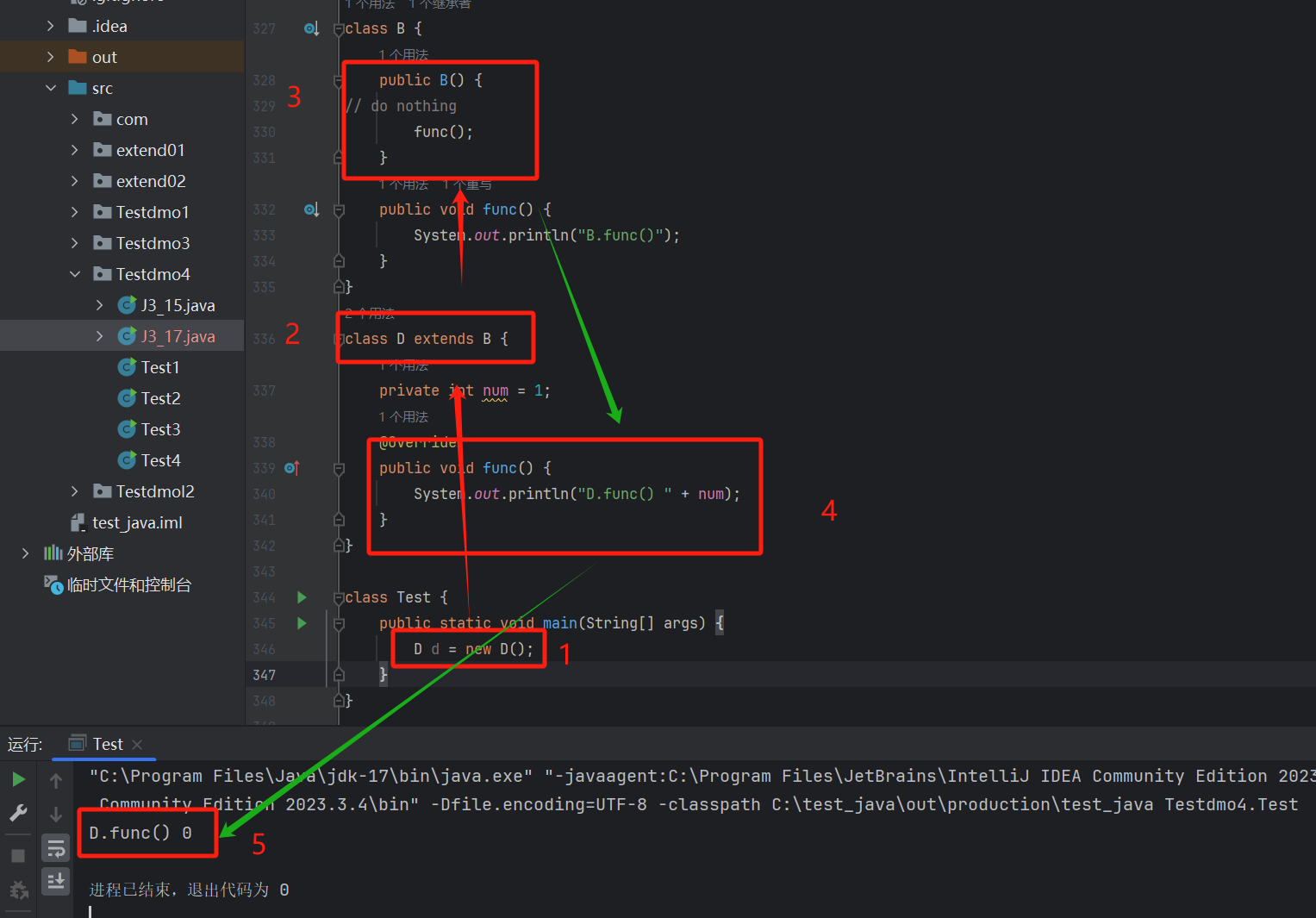The width and height of the screenshot is (1316, 918).
Task: Click the up arrow stack trace icon
Action: click(x=56, y=781)
